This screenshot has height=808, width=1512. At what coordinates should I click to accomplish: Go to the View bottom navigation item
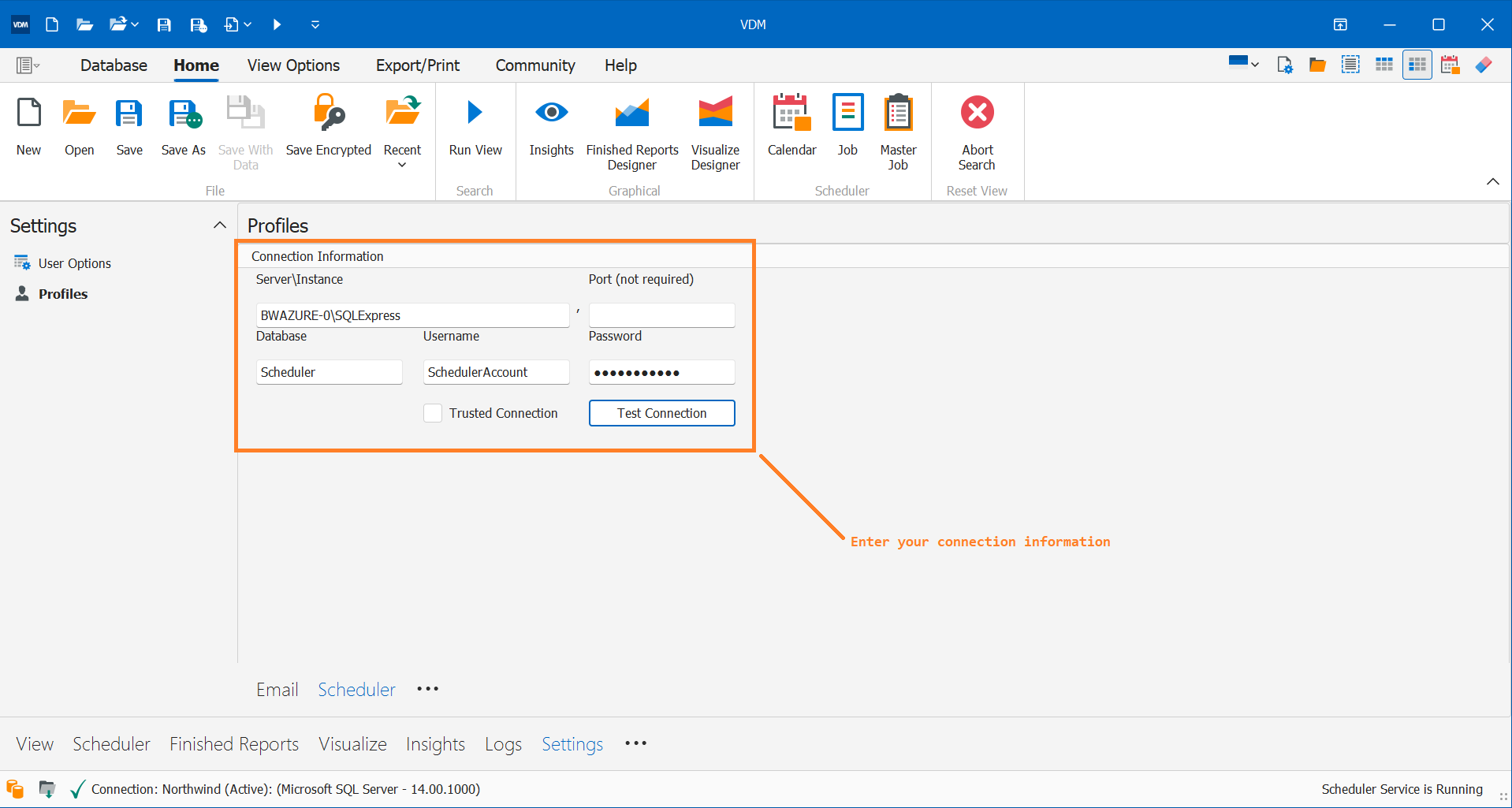[35, 744]
